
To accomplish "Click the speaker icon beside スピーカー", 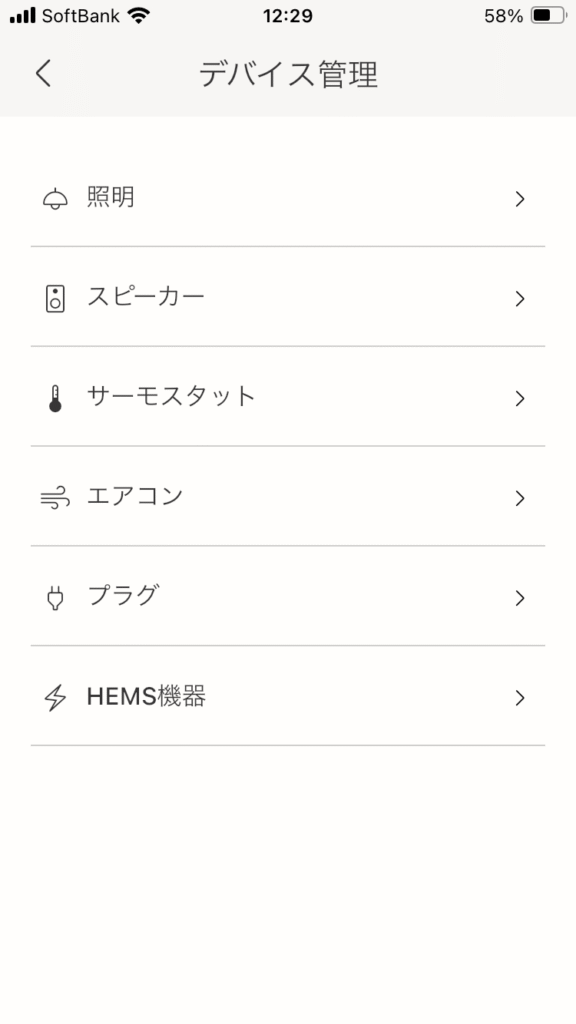I will (55, 299).
